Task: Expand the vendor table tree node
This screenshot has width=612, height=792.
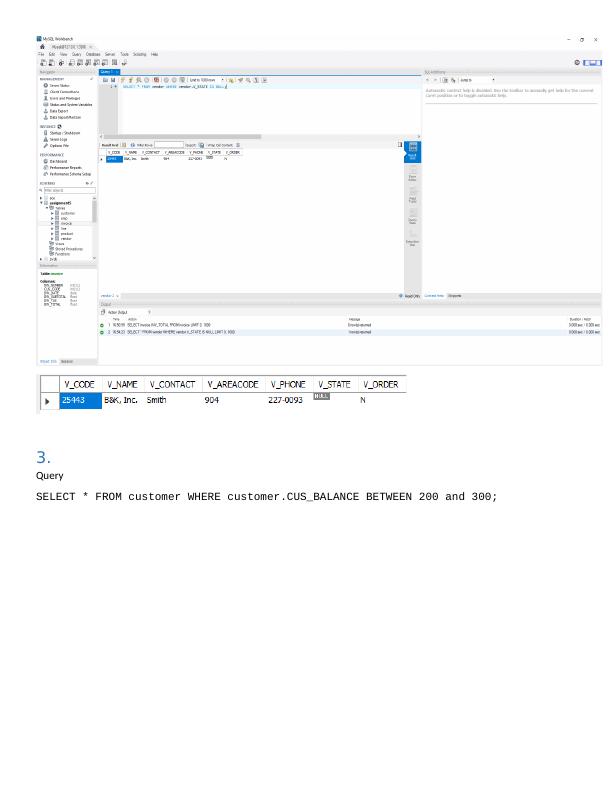Action: pyautogui.click(x=52, y=238)
